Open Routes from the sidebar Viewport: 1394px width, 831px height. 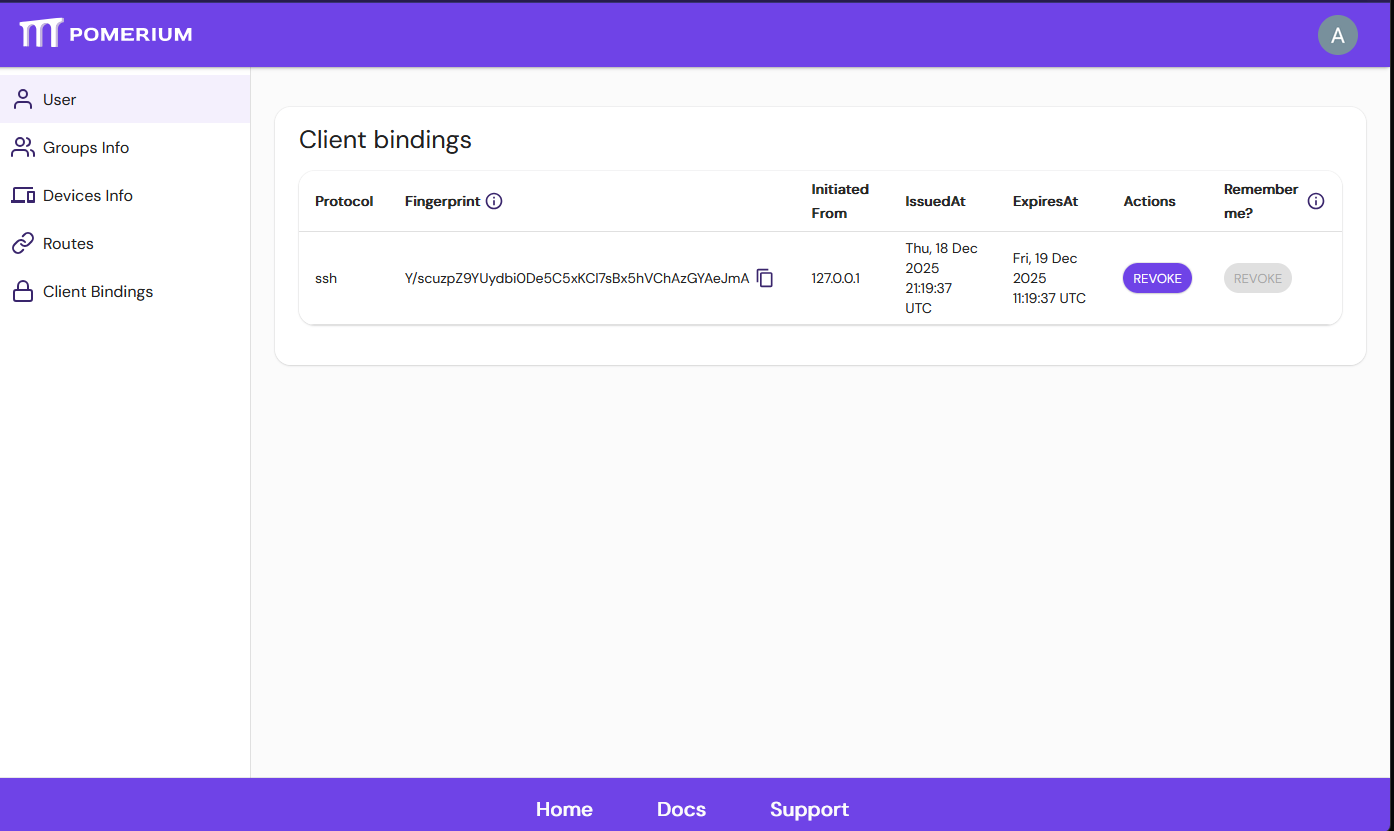point(68,244)
